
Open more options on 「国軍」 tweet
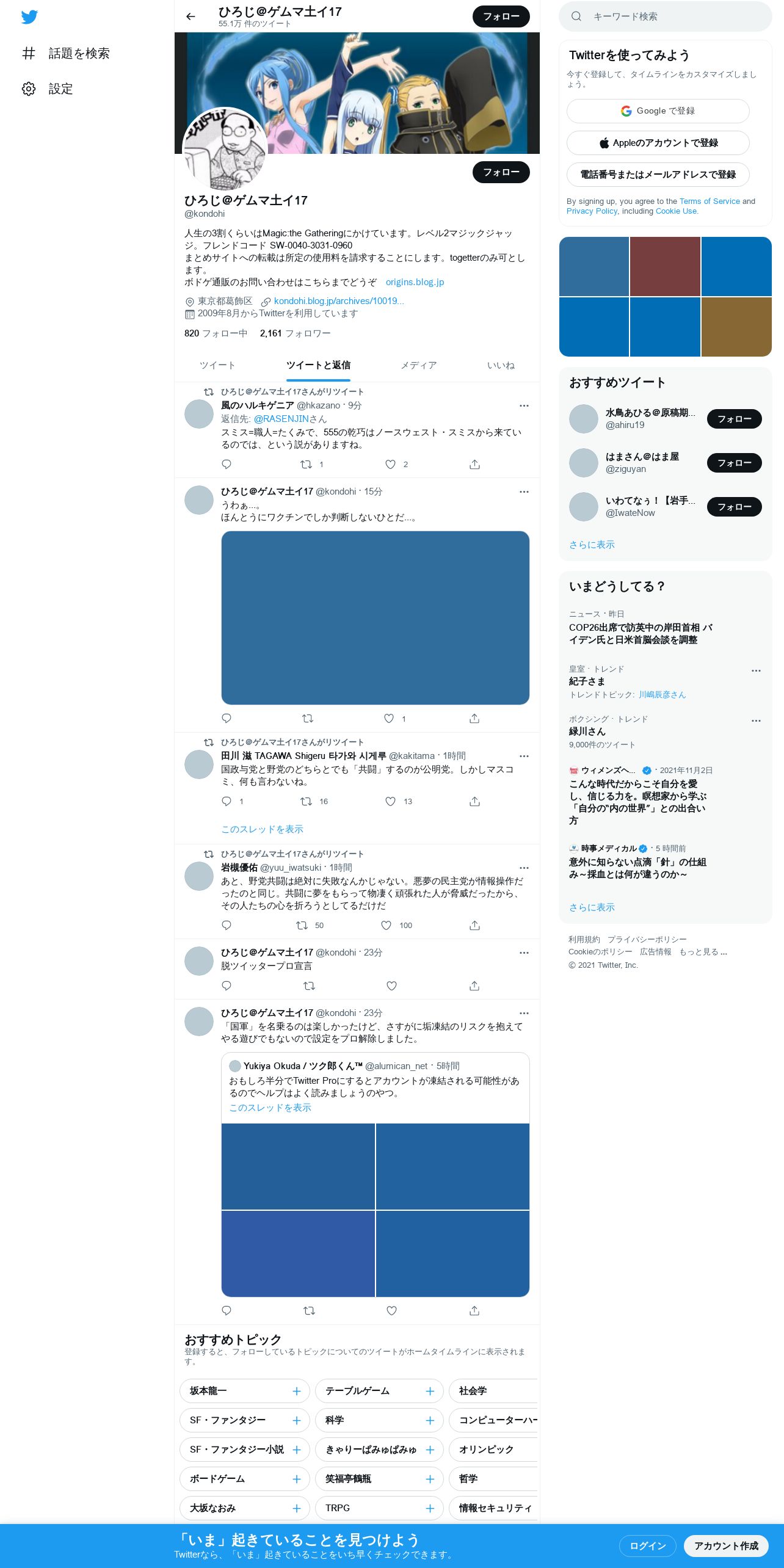coord(524,1013)
